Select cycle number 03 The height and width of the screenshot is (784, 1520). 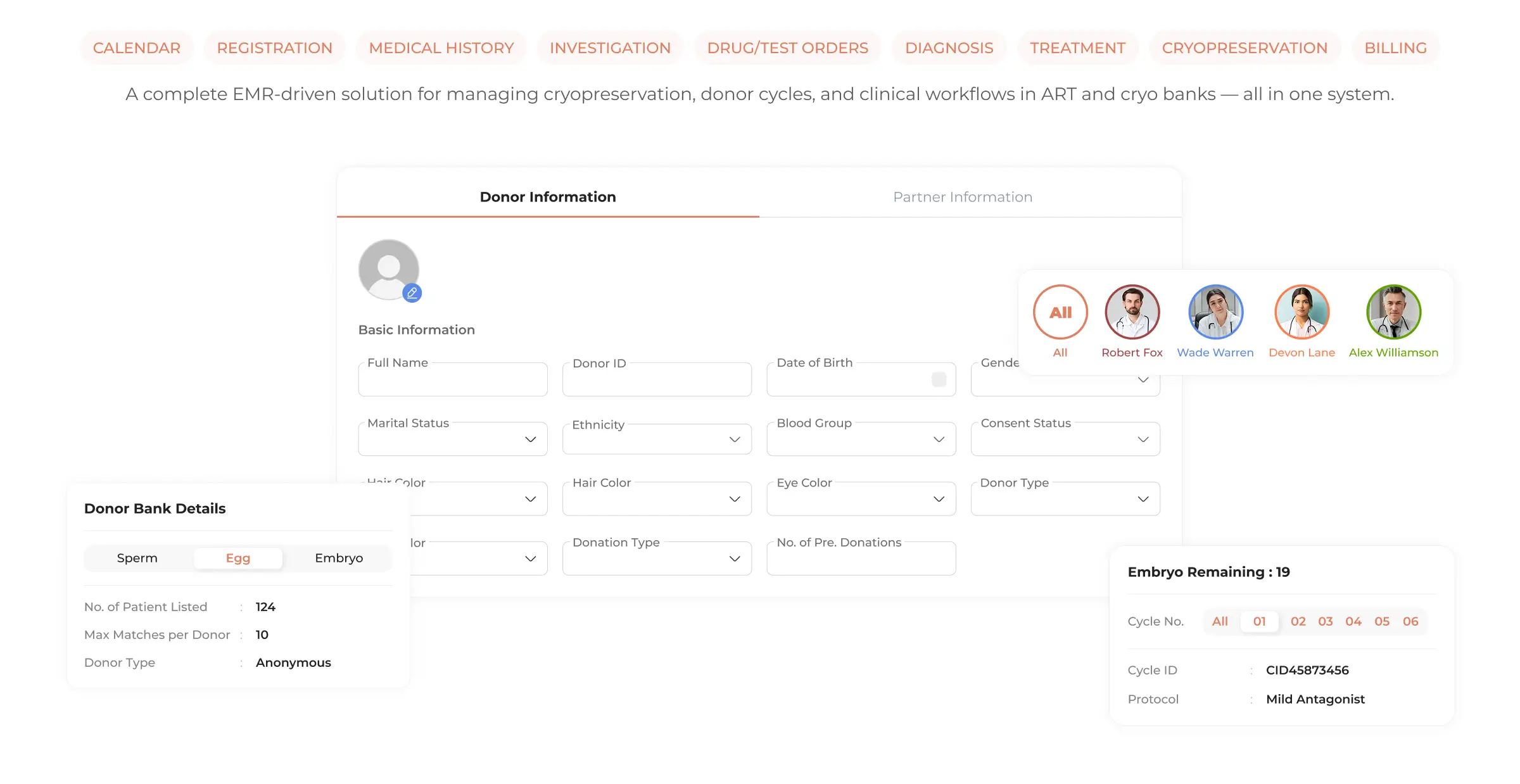[1326, 621]
